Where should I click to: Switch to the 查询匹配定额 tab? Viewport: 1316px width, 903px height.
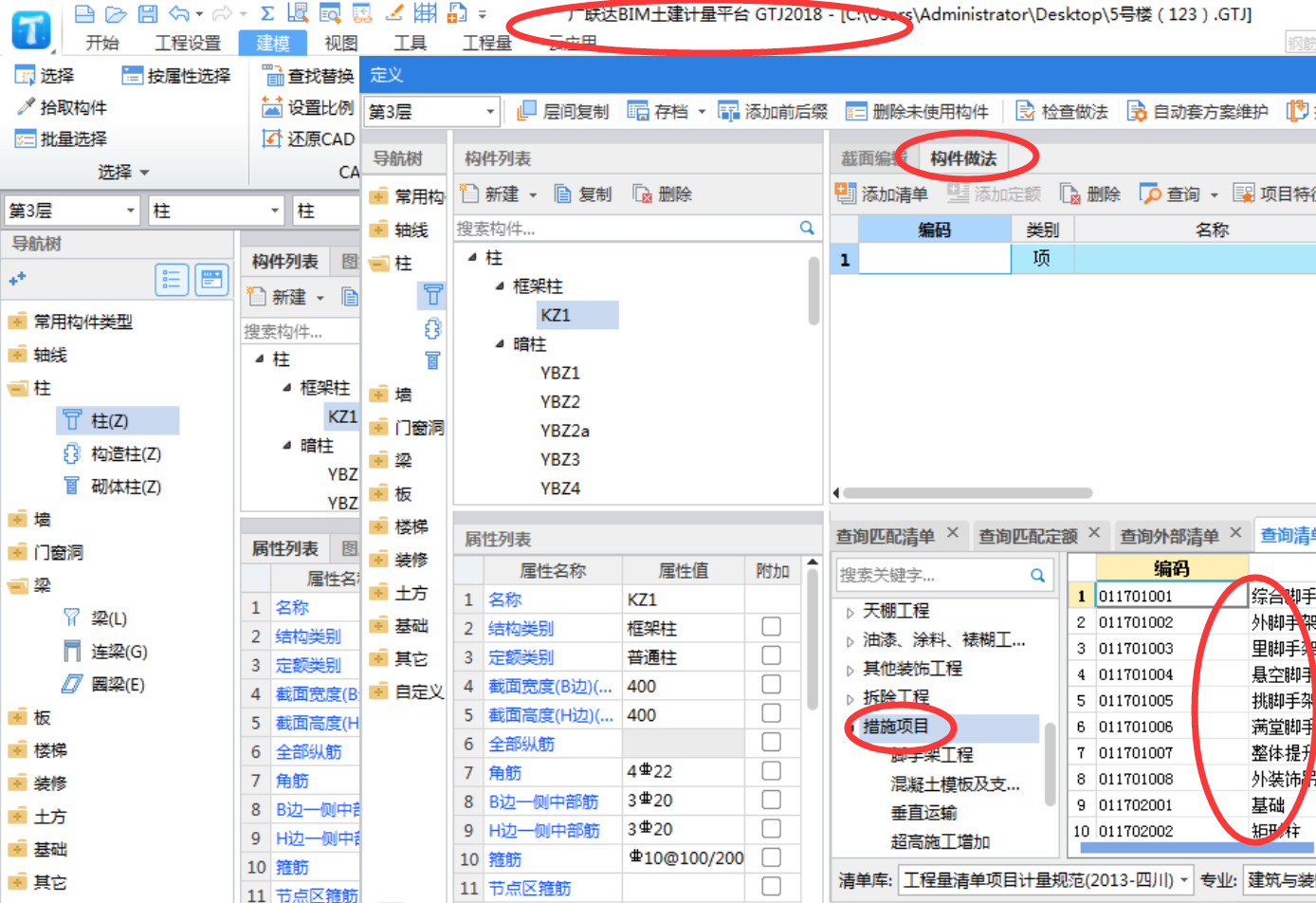pyautogui.click(x=1028, y=536)
